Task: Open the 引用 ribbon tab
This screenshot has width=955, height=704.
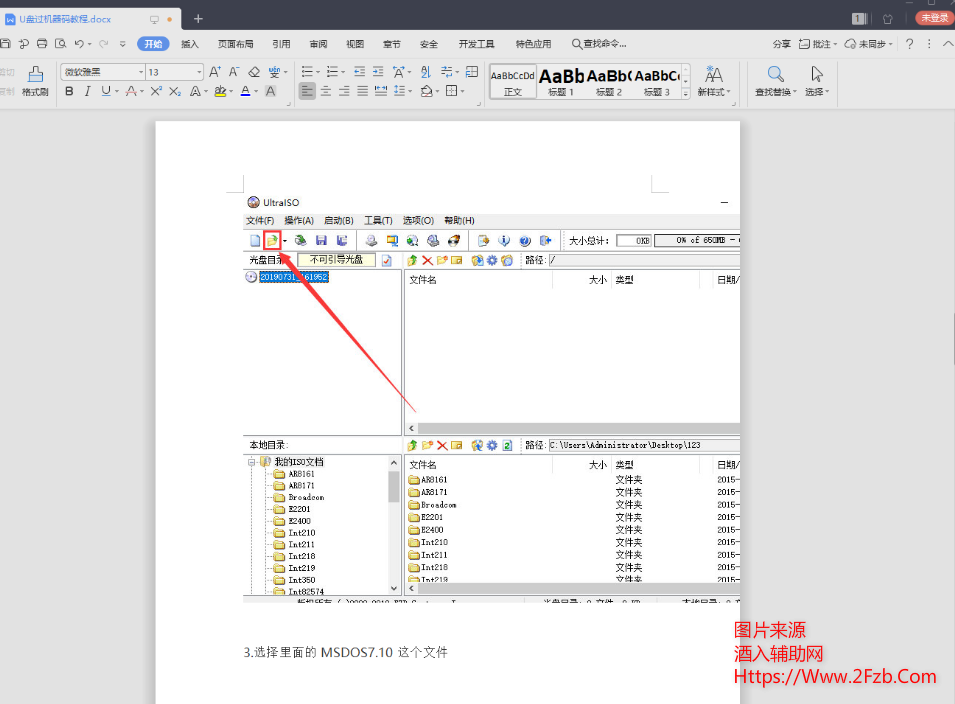Action: tap(281, 44)
